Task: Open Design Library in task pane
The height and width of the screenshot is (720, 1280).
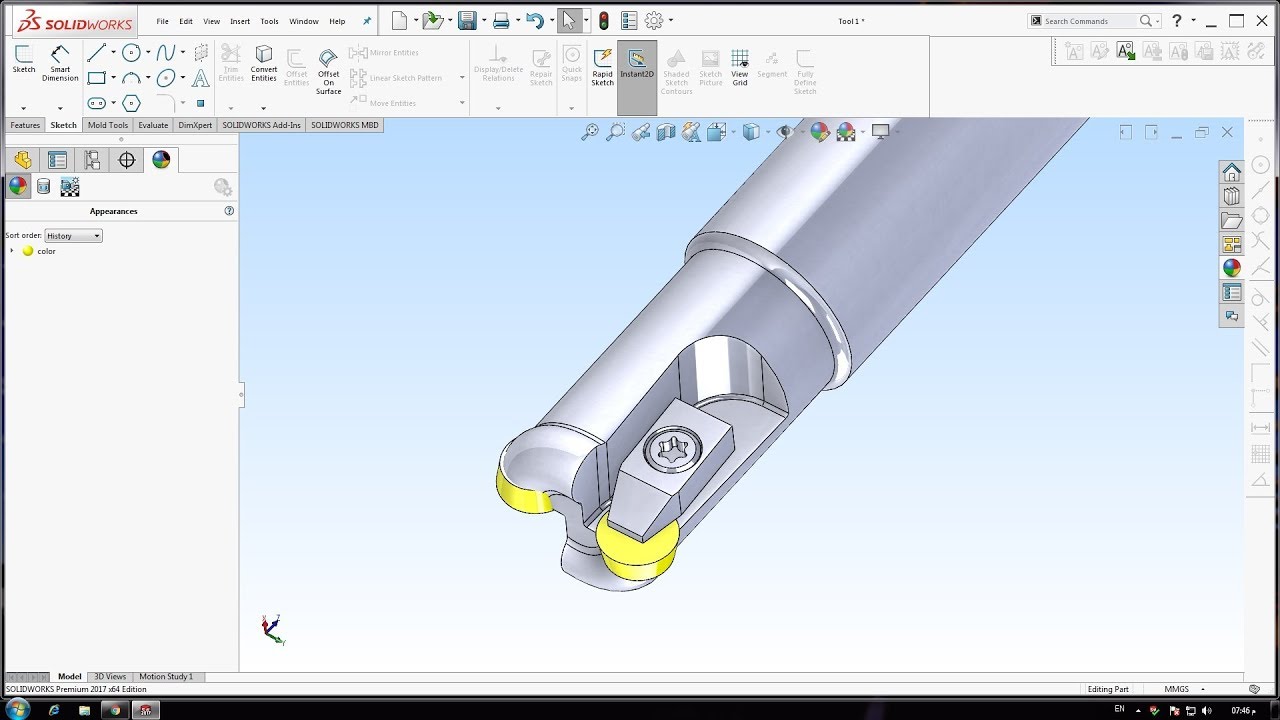Action: (x=1232, y=196)
